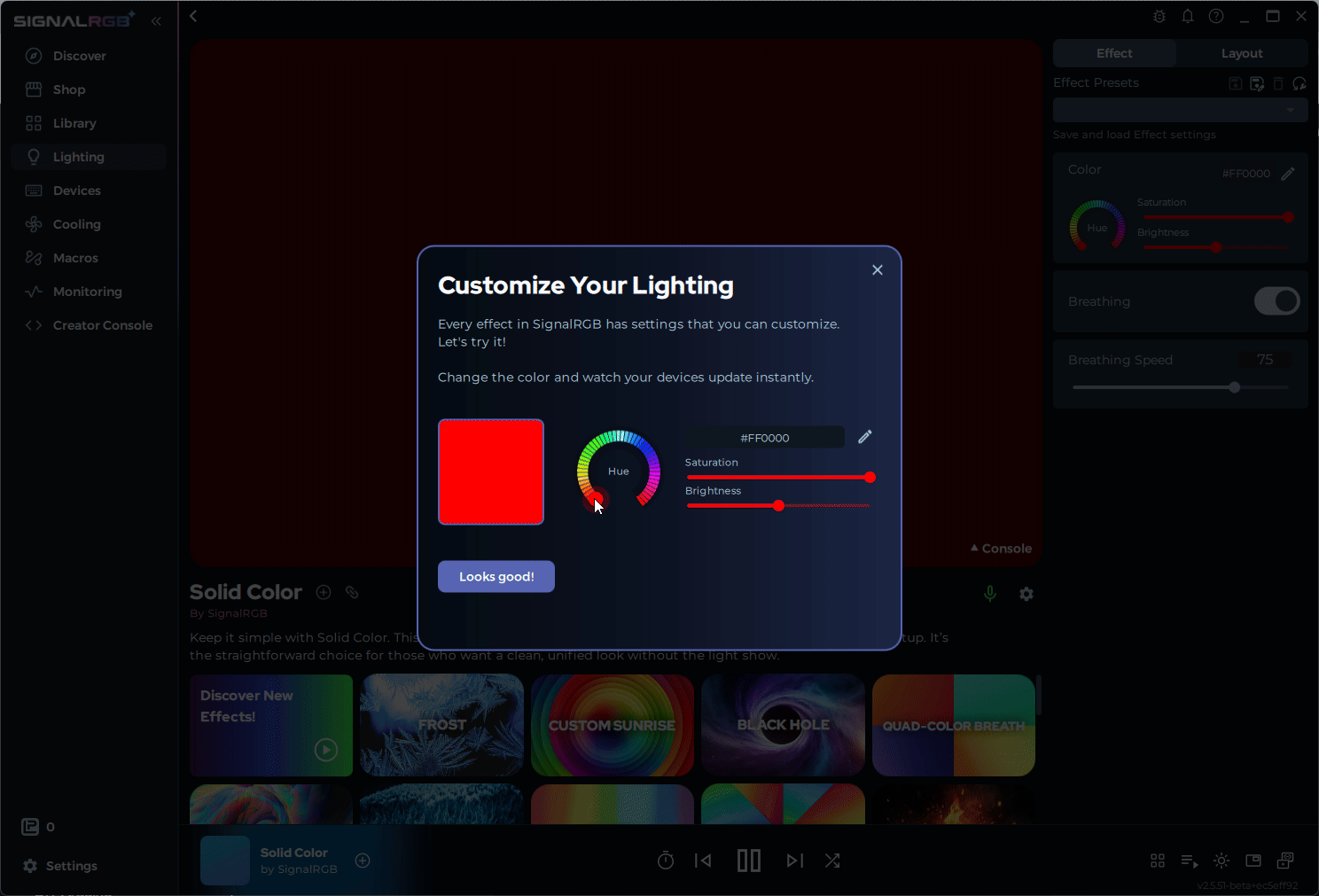Save an Effect Preset with the save icon
Viewport: 1319px width, 896px height.
(x=1235, y=82)
